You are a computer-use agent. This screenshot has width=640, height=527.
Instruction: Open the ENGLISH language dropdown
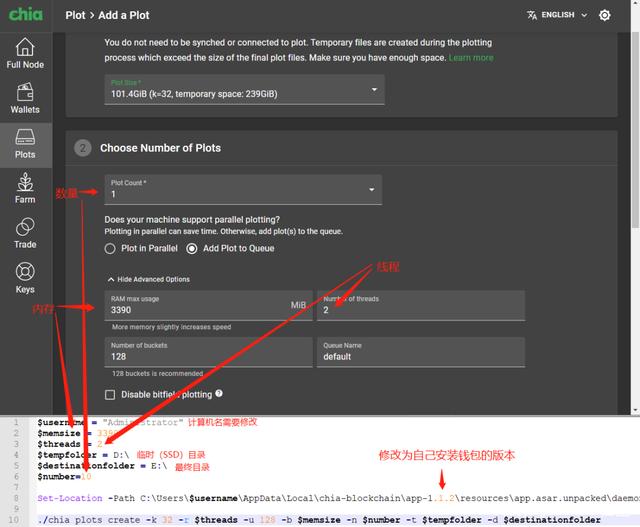pos(558,15)
